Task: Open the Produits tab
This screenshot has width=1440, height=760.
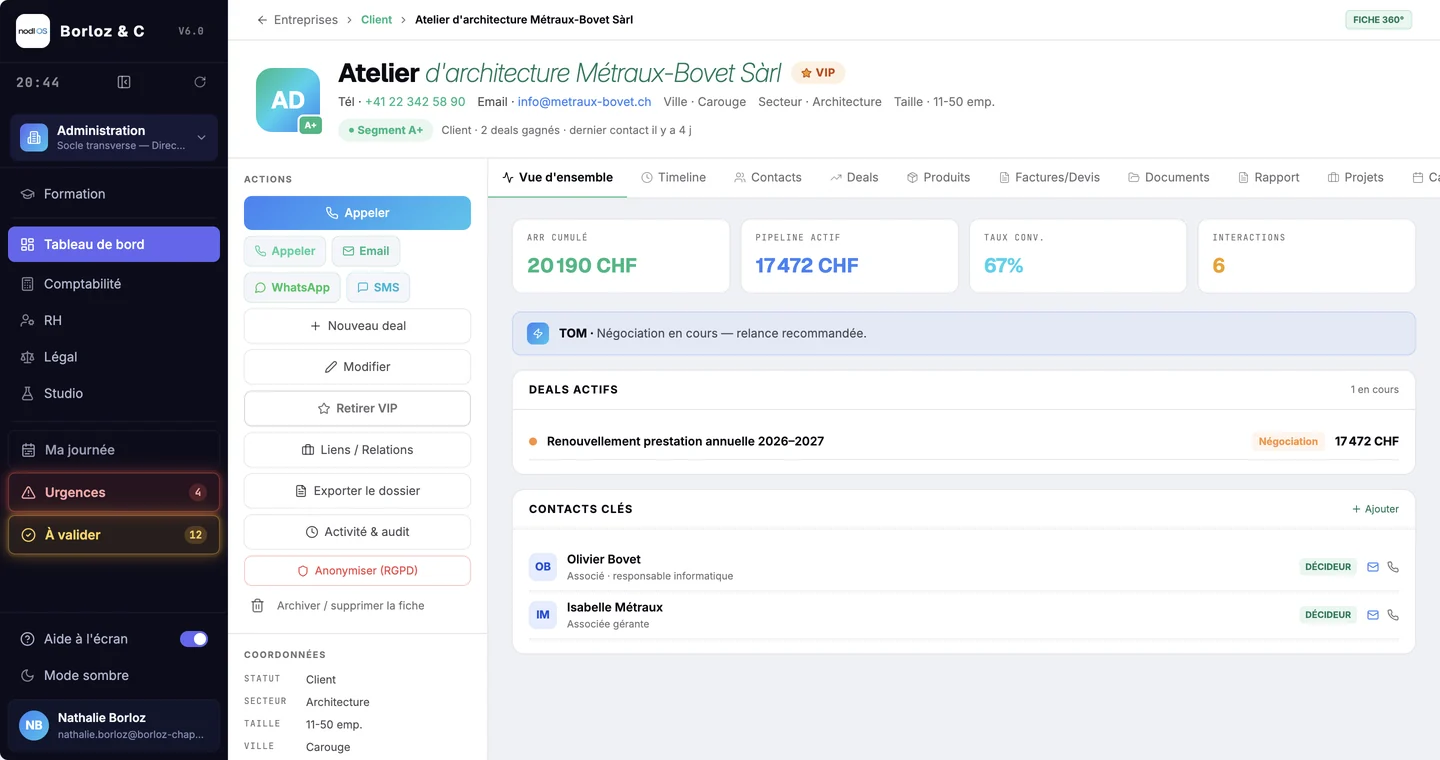Action: (x=938, y=177)
